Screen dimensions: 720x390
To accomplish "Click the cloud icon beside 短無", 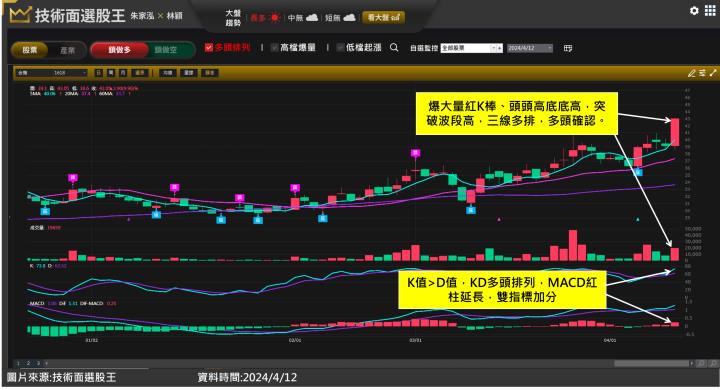I will (x=349, y=17).
